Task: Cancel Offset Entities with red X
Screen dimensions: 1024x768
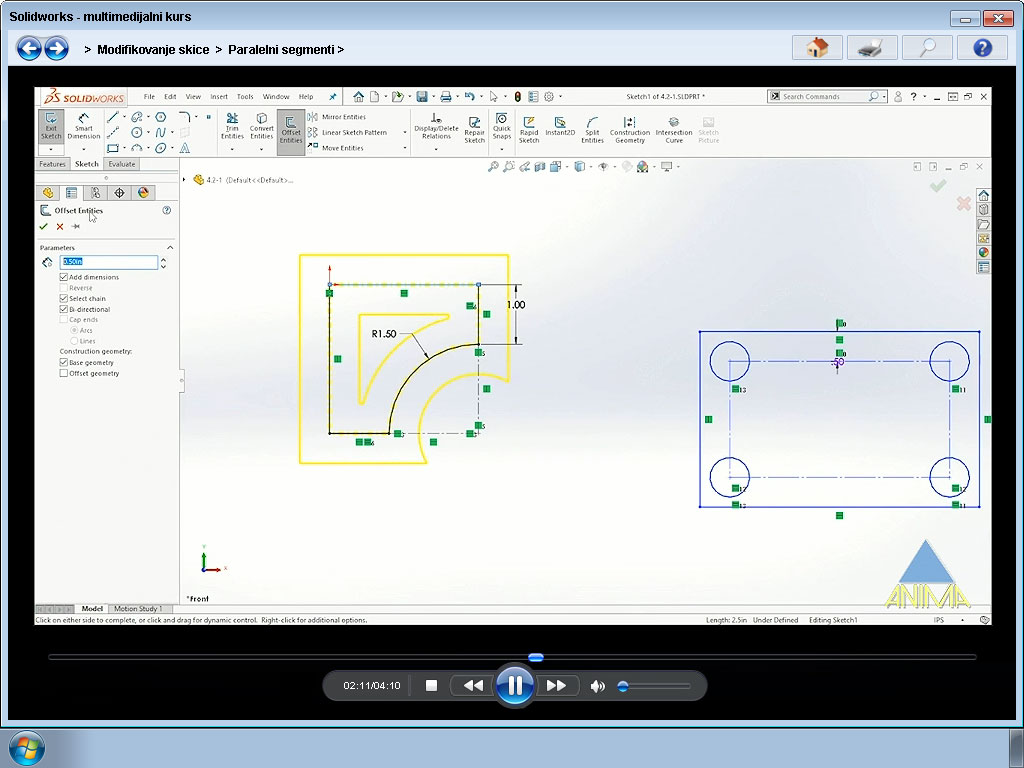Action: click(x=58, y=226)
